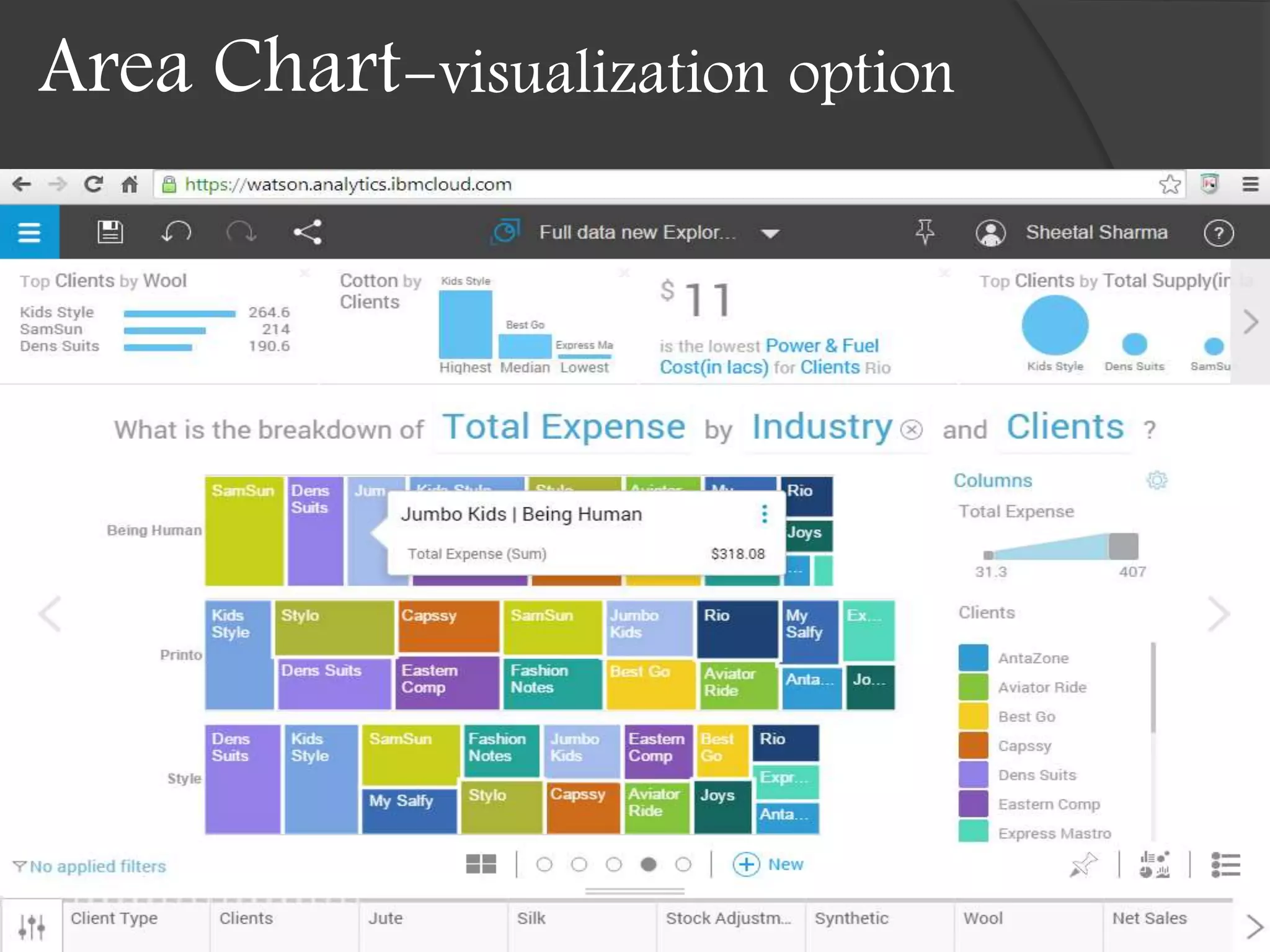Change the Total Expense question field

[x=564, y=427]
